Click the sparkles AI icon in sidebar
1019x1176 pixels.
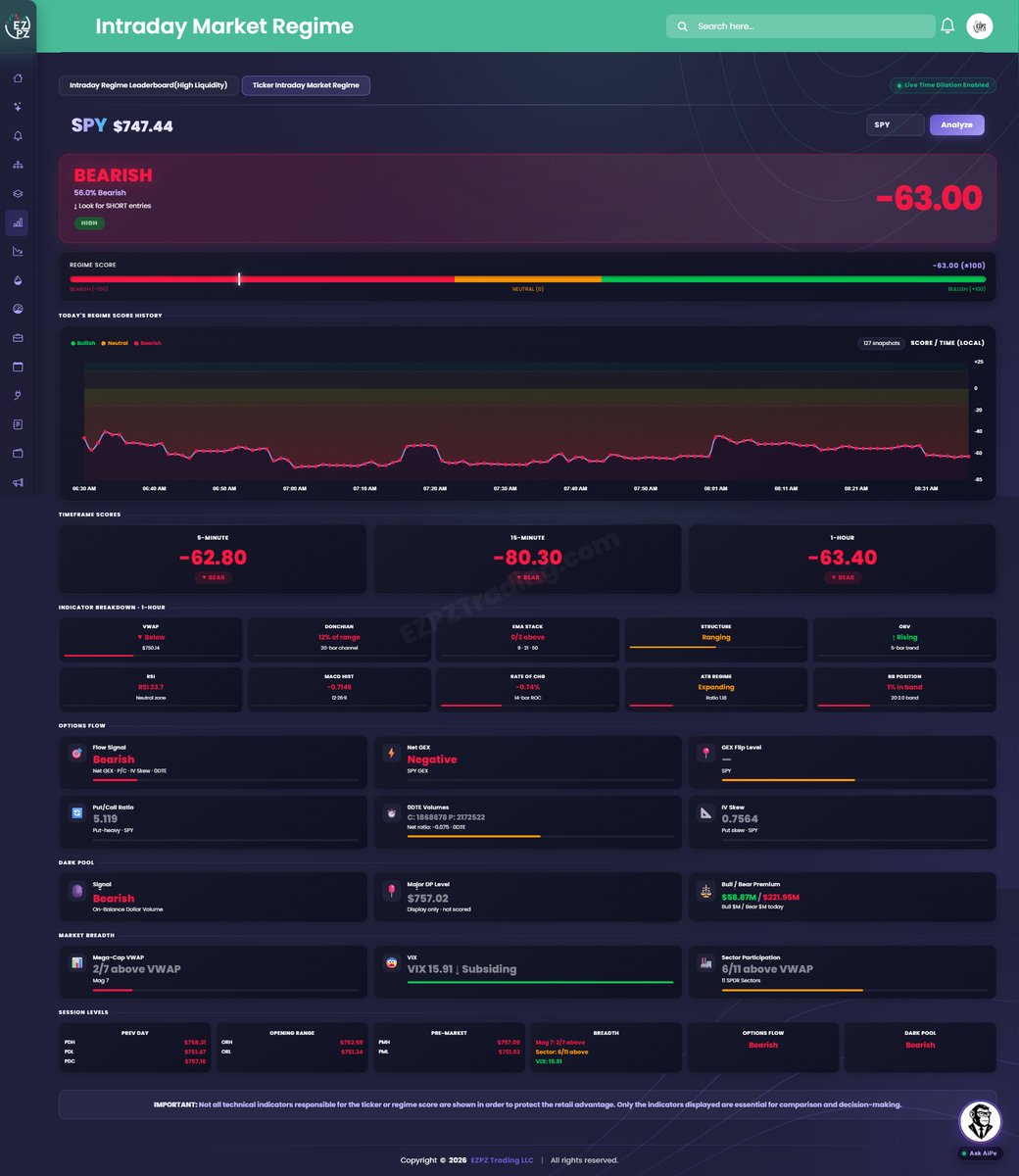[x=18, y=107]
